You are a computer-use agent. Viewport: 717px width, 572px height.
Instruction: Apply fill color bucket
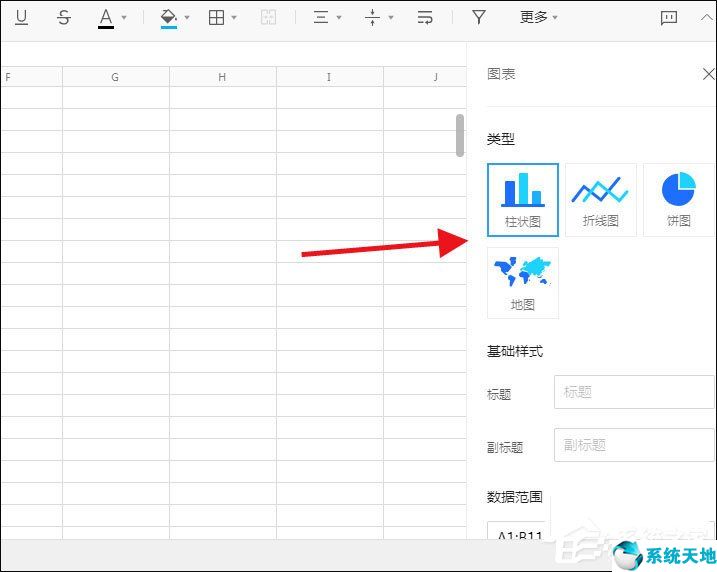(168, 18)
